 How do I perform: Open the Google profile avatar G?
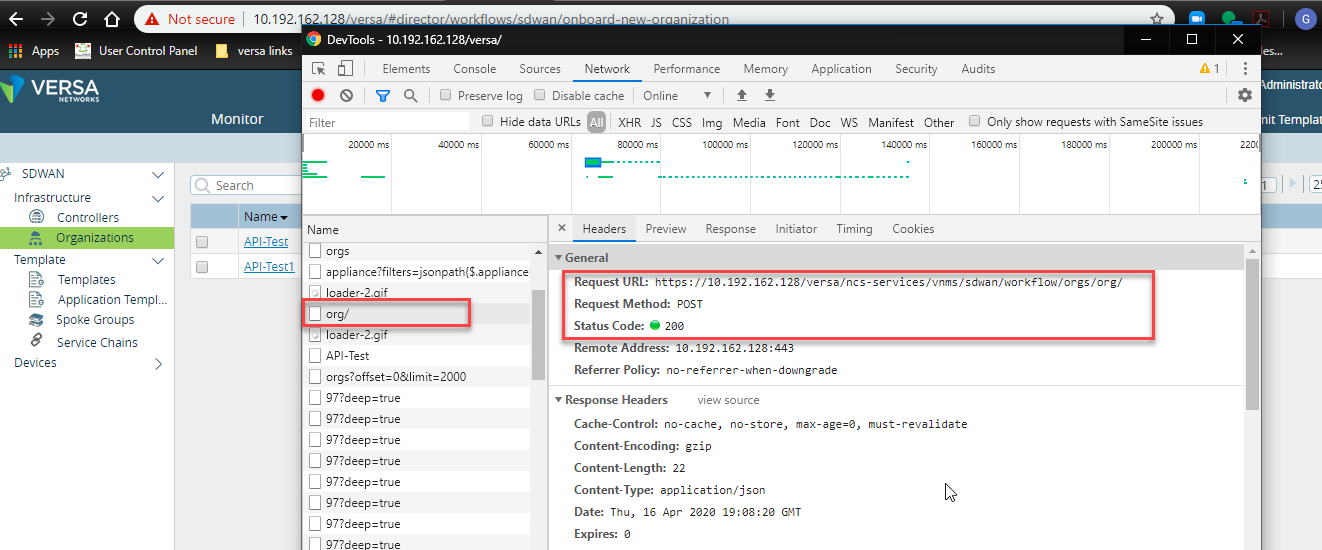(x=1305, y=19)
